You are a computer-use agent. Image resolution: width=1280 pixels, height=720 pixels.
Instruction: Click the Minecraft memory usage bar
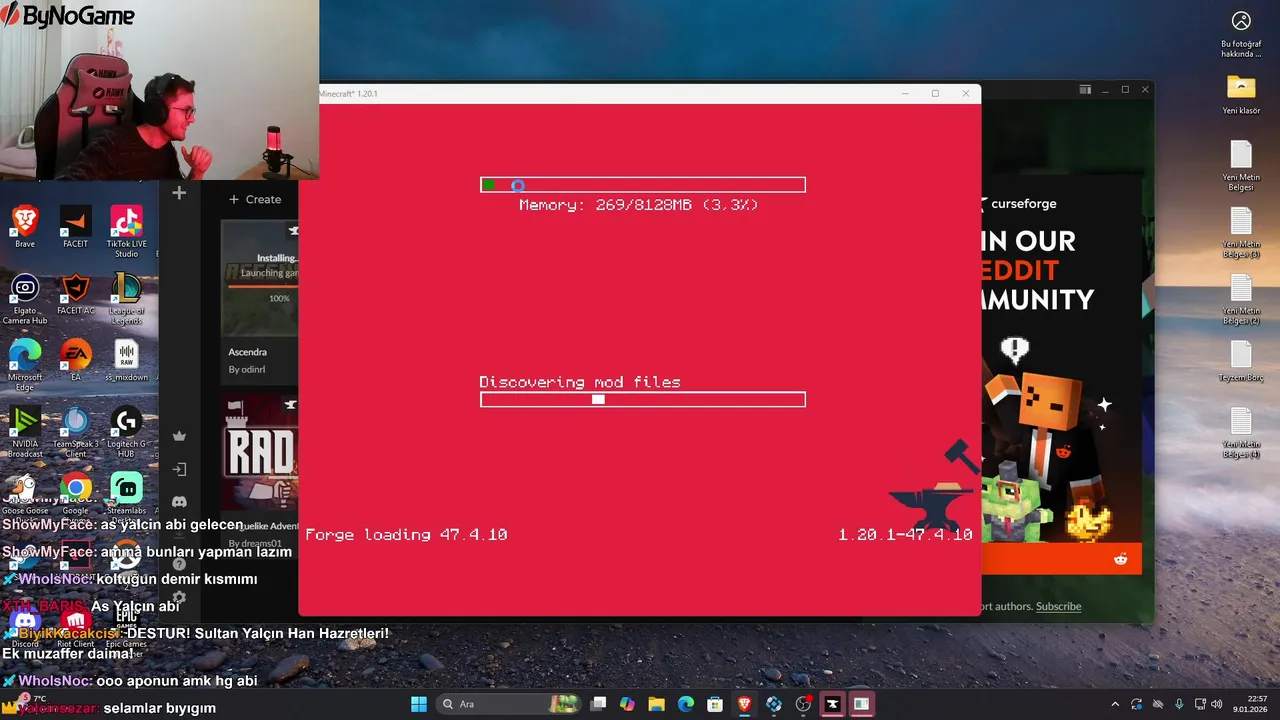(643, 185)
